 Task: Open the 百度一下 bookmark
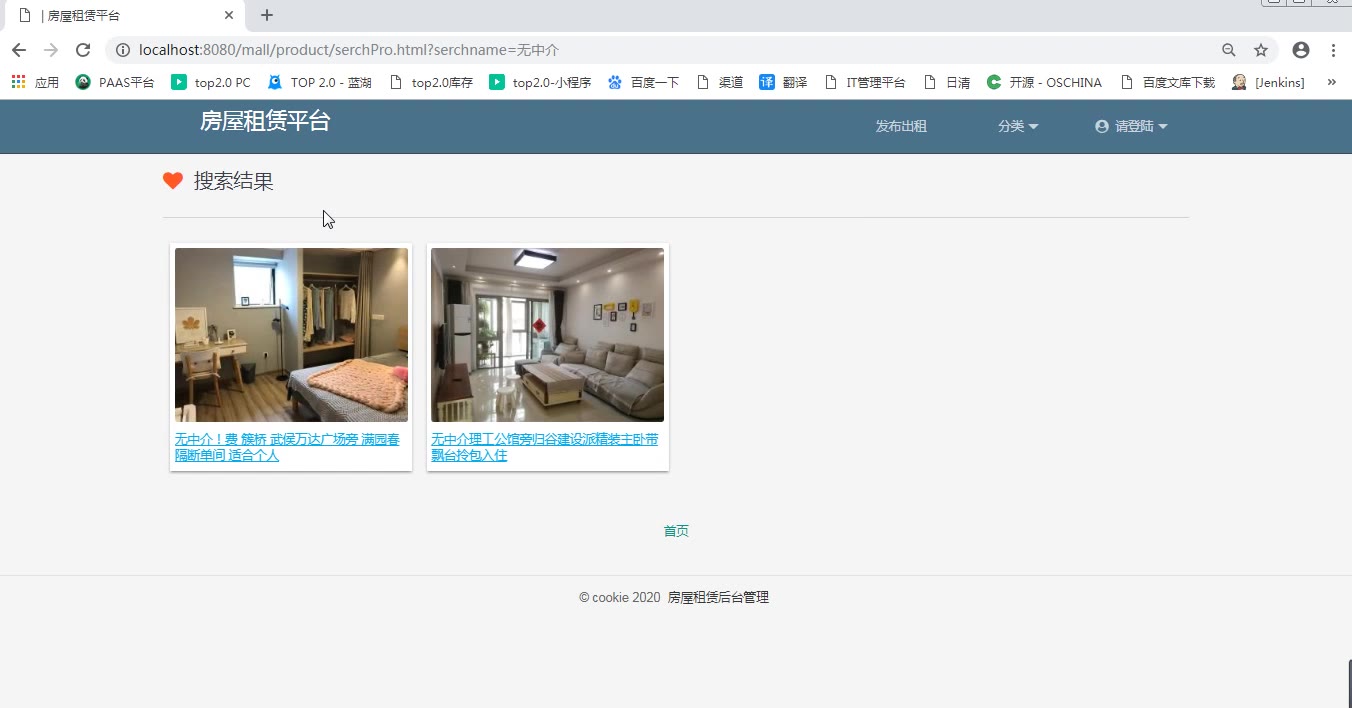pos(643,82)
